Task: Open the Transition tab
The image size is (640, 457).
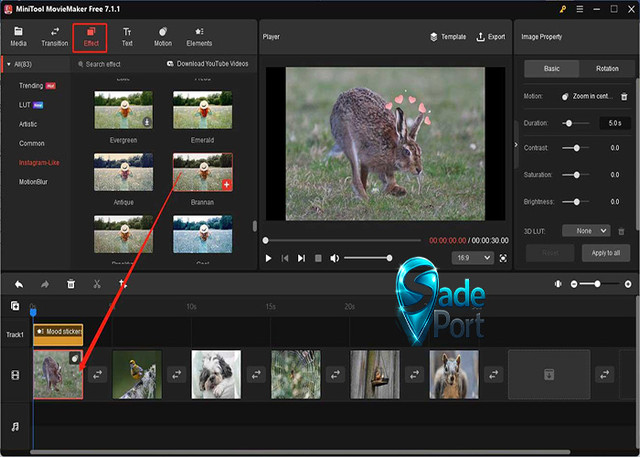Action: coord(54,37)
